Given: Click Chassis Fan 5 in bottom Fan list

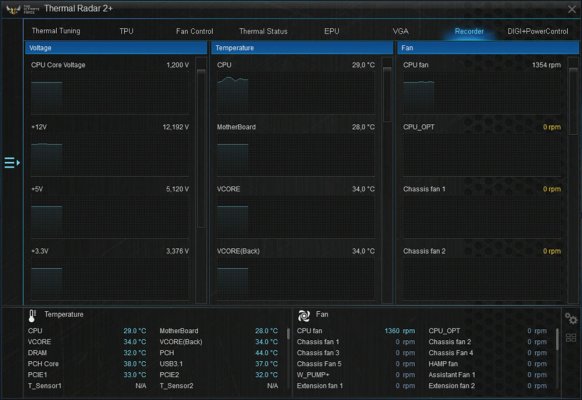Looking at the screenshot, I should point(319,364).
